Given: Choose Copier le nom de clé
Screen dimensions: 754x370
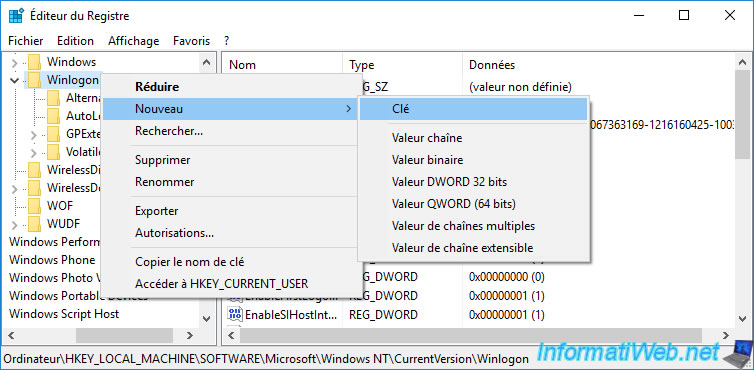Looking at the screenshot, I should point(231,262).
